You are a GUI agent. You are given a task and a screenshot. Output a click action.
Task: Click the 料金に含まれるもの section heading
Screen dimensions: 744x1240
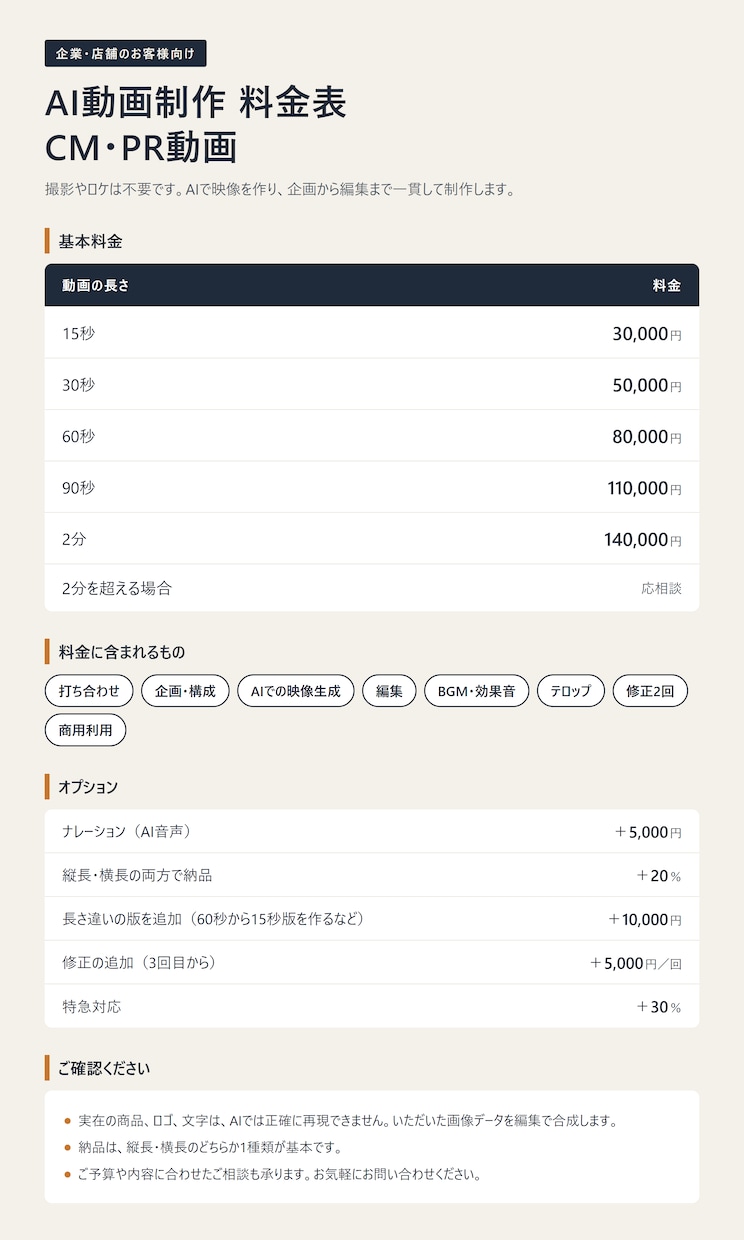click(x=122, y=652)
